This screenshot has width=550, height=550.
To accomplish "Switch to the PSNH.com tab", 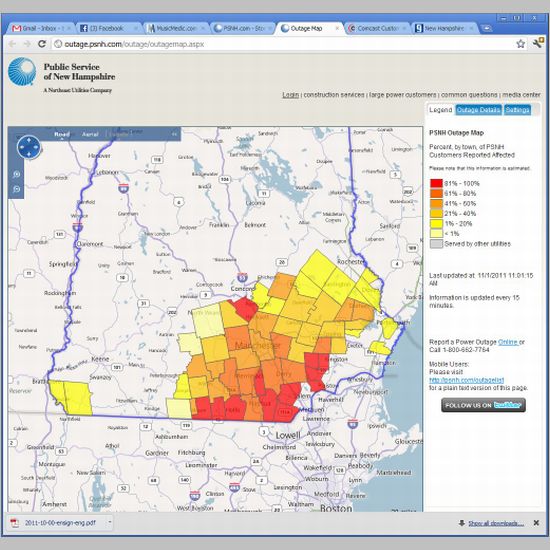I will 242,28.
